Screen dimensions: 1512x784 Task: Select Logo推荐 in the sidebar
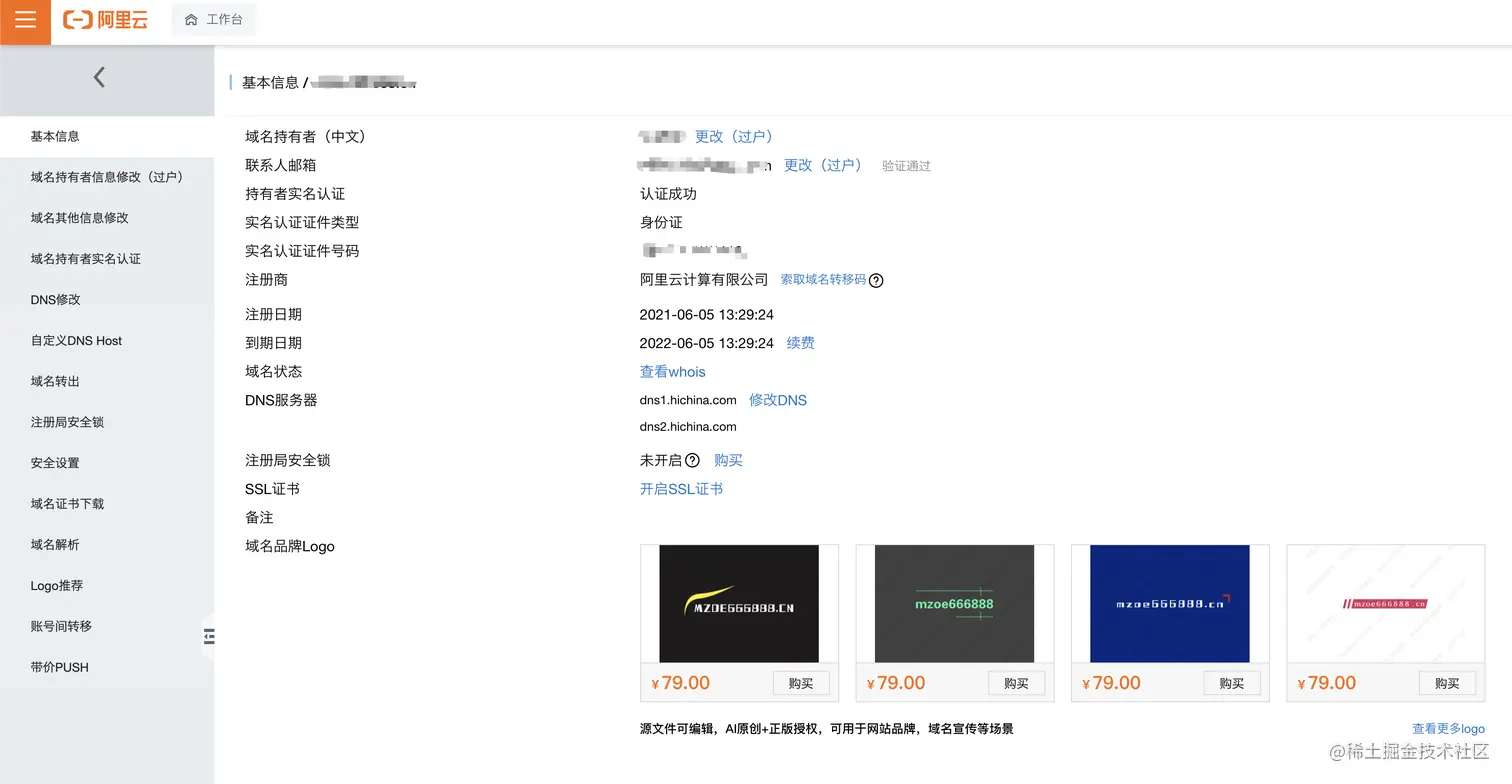click(107, 586)
